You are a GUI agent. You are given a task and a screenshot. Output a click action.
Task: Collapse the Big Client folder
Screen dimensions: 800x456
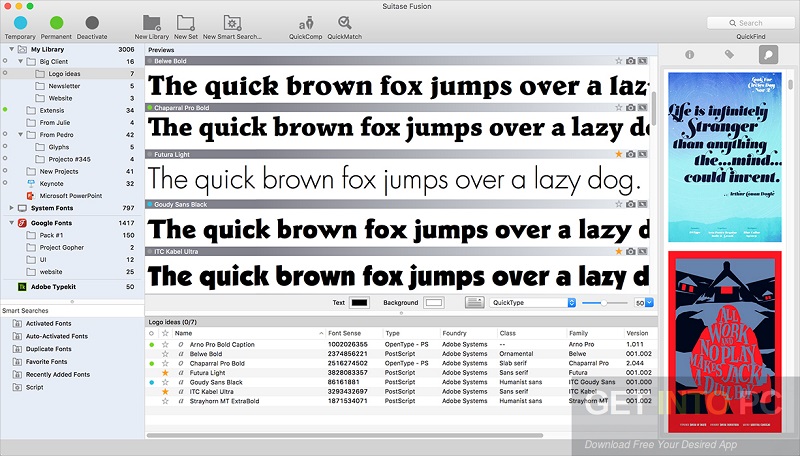21,62
